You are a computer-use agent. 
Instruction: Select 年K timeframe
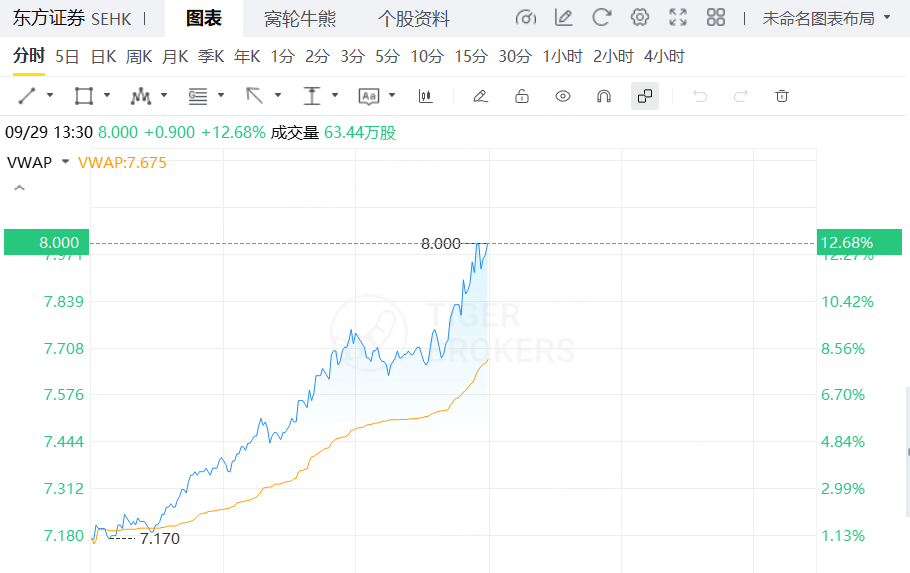(x=247, y=57)
